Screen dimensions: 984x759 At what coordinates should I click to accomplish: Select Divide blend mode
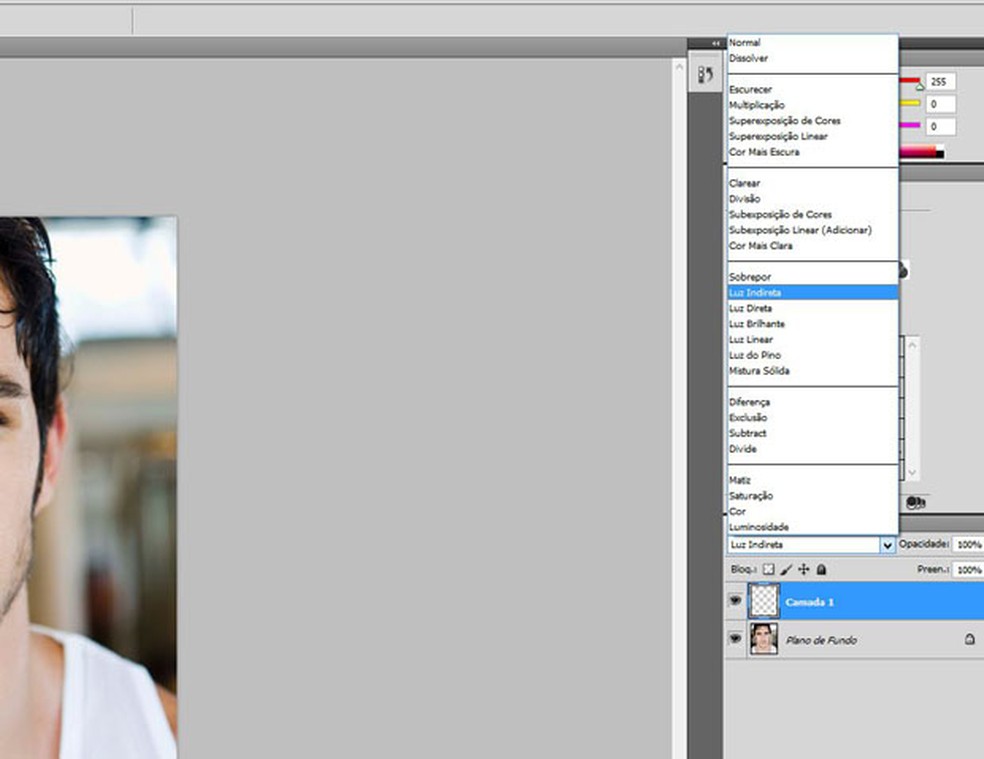point(813,449)
